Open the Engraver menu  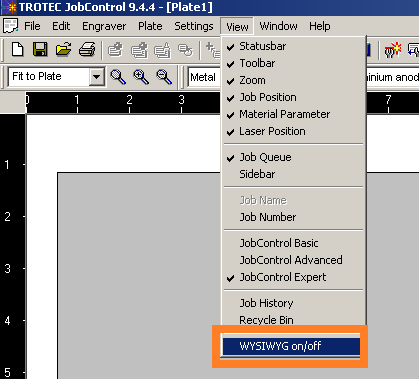pyautogui.click(x=104, y=26)
